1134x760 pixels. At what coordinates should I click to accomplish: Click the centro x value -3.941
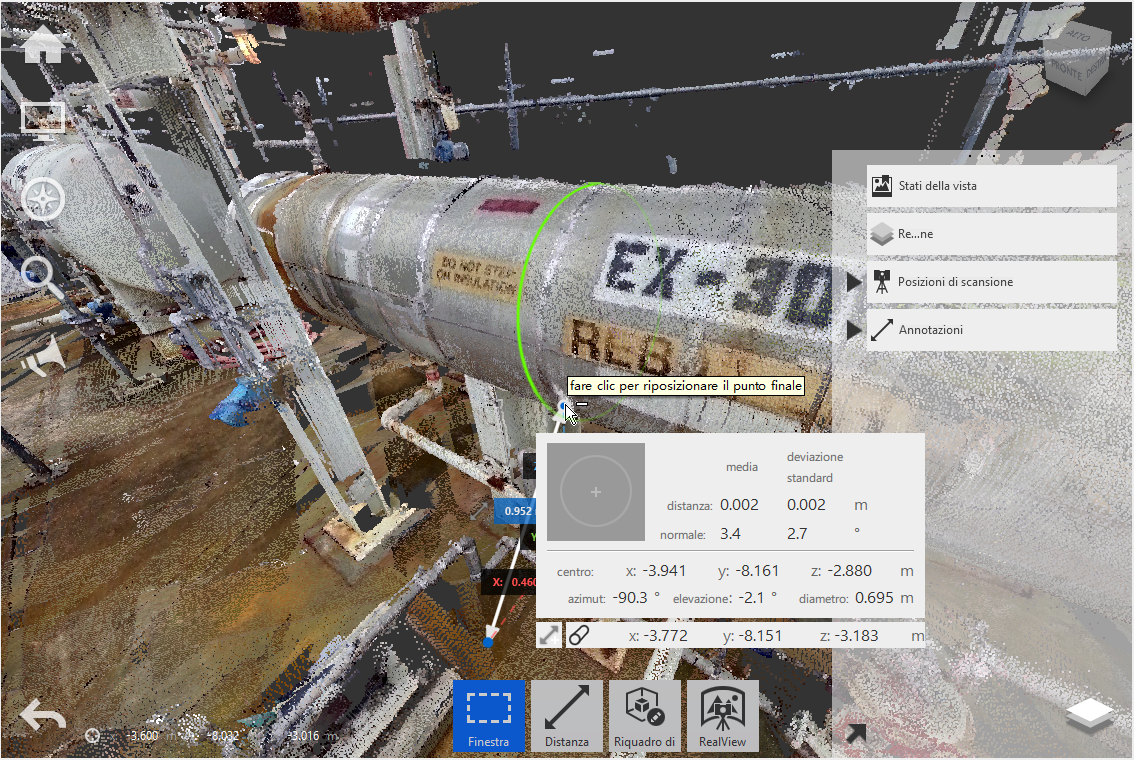[665, 571]
